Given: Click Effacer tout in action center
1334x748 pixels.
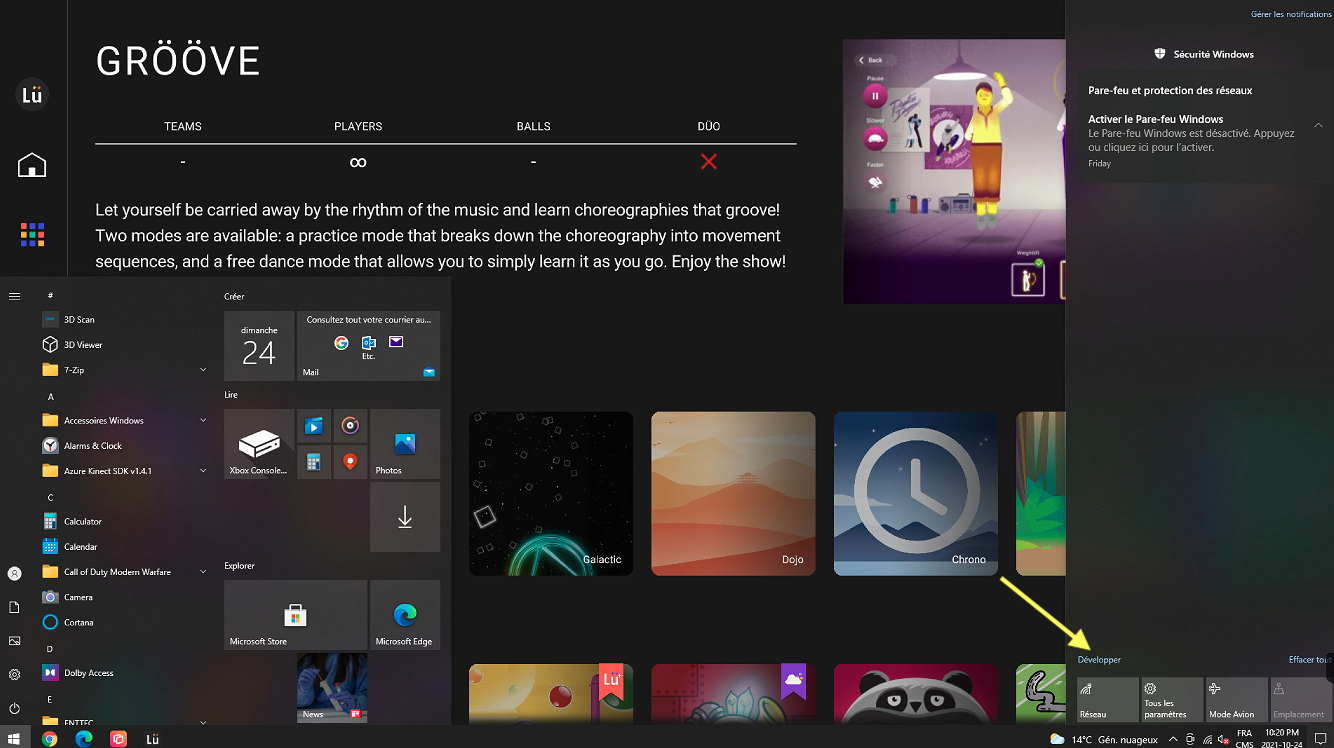Looking at the screenshot, I should [x=1310, y=660].
